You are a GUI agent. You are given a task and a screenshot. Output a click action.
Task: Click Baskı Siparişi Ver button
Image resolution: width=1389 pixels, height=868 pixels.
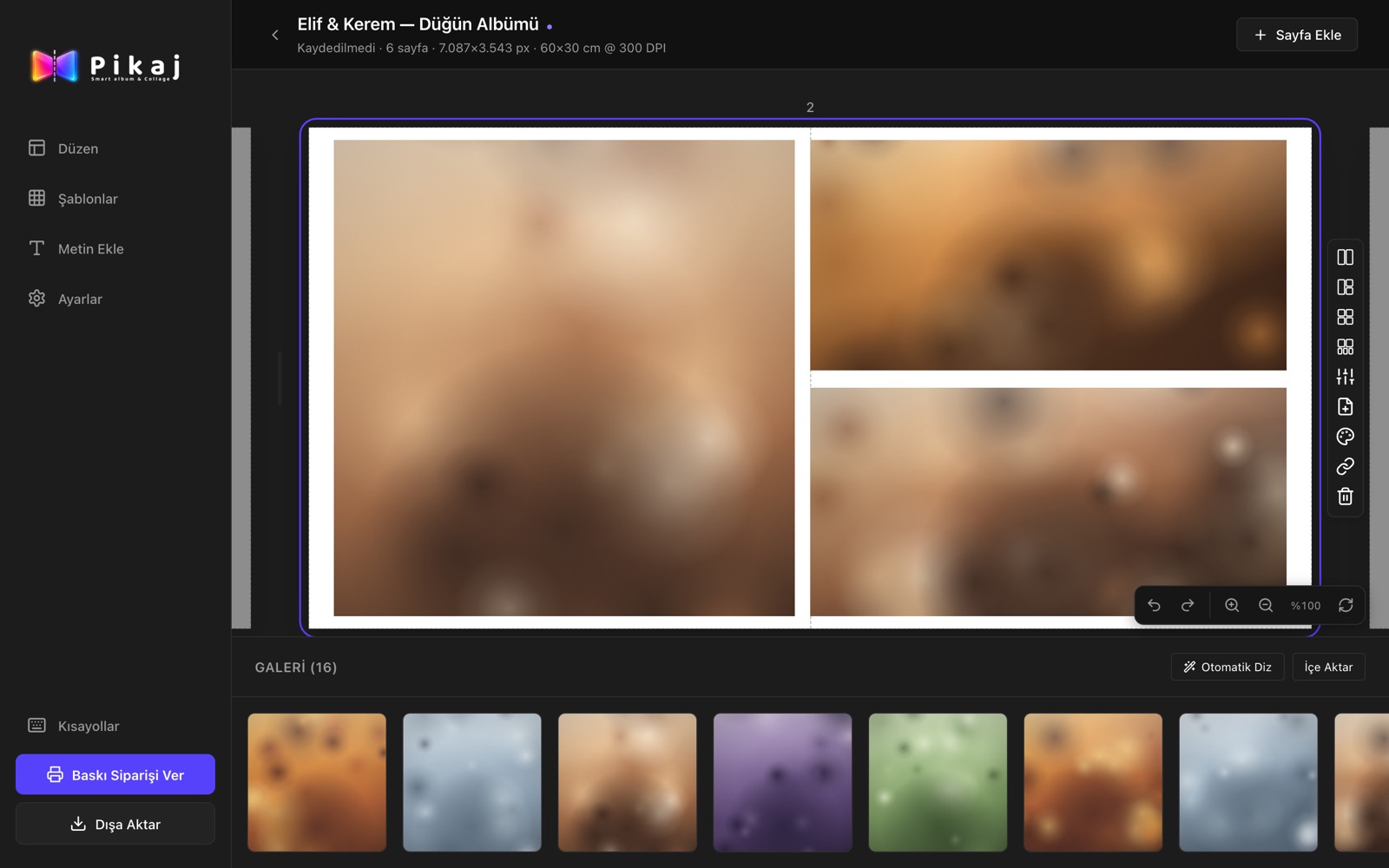(x=115, y=774)
